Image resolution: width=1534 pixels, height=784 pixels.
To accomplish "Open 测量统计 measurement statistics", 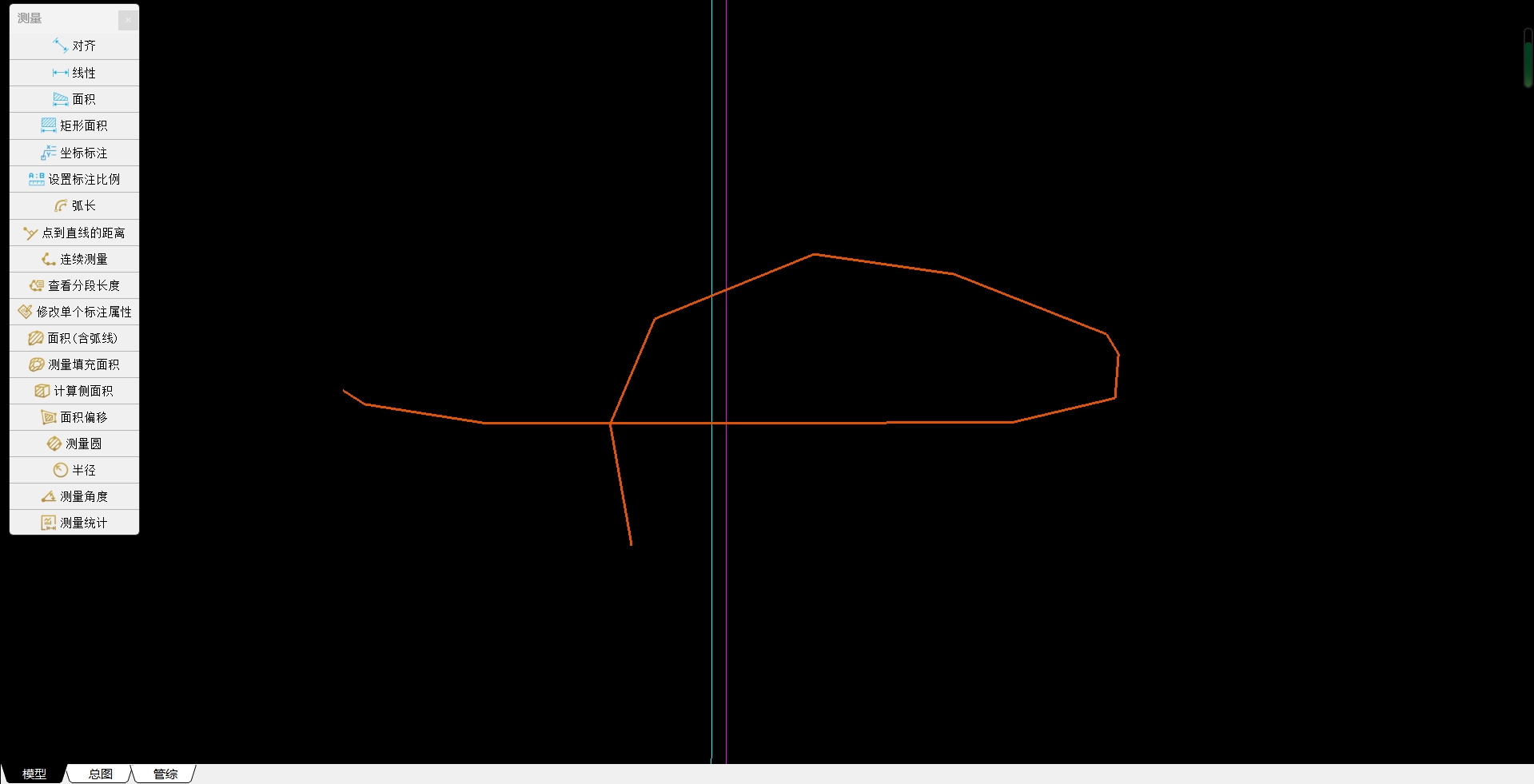I will [74, 523].
